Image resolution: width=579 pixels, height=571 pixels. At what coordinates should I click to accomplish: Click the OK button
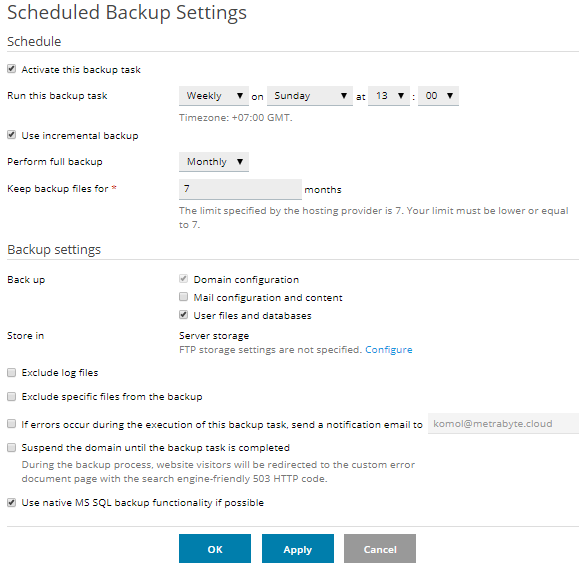215,548
